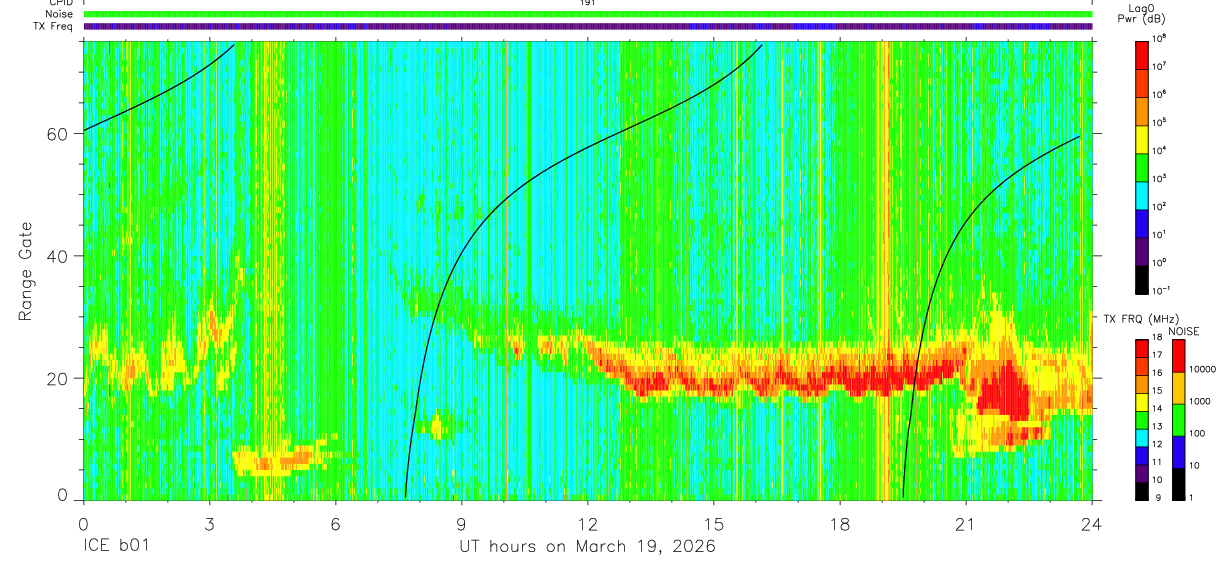The image size is (1228, 567).
Task: Click the x-axis tick label '24'
Action: (1091, 524)
